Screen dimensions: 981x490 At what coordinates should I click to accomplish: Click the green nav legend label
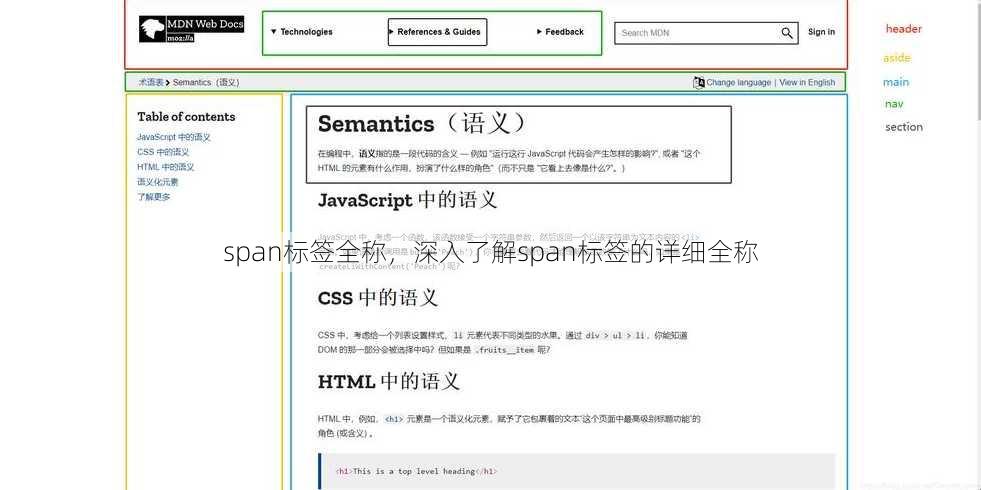click(894, 104)
